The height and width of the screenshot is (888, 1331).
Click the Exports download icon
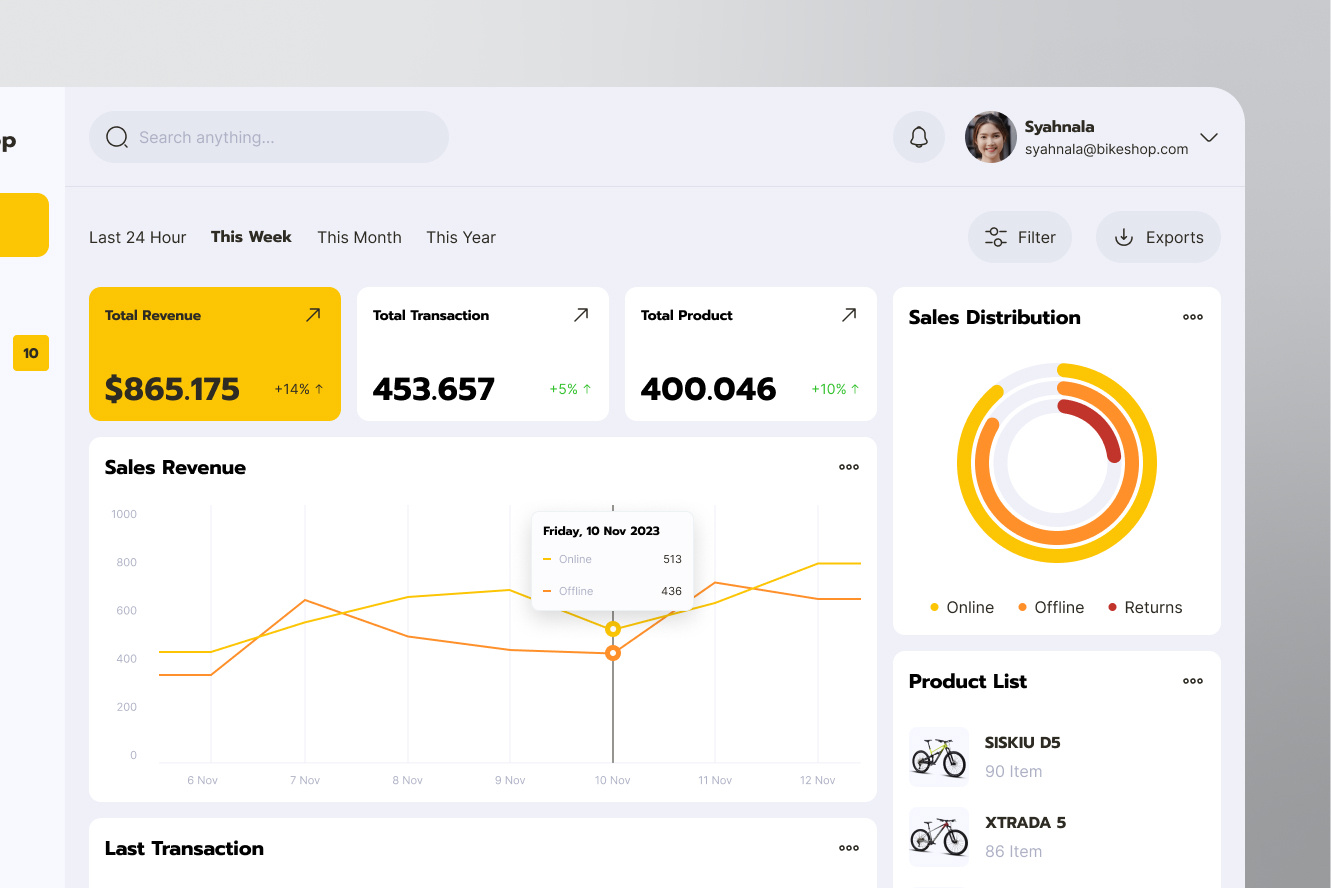pyautogui.click(x=1122, y=237)
